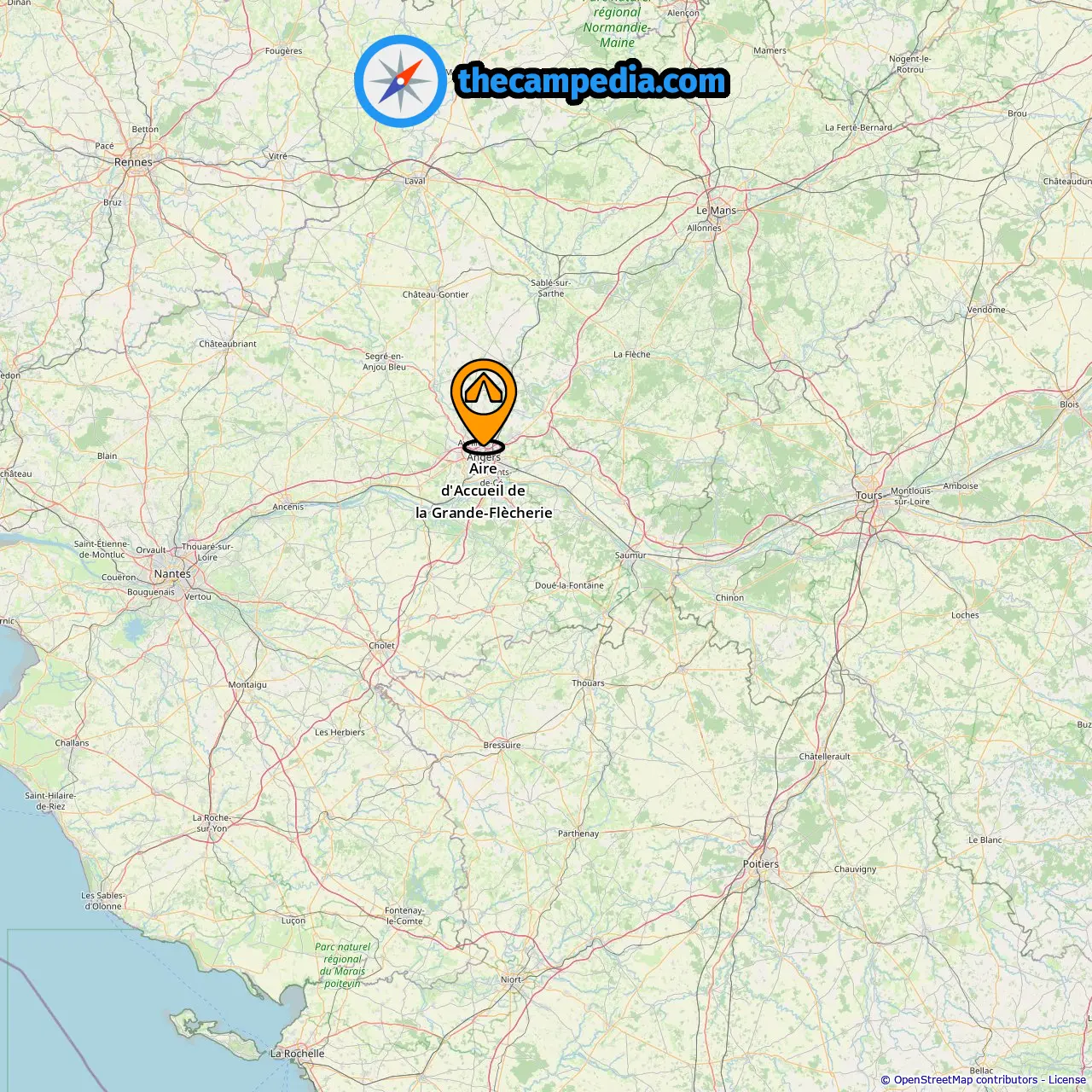Click the Nantes city label

[172, 574]
